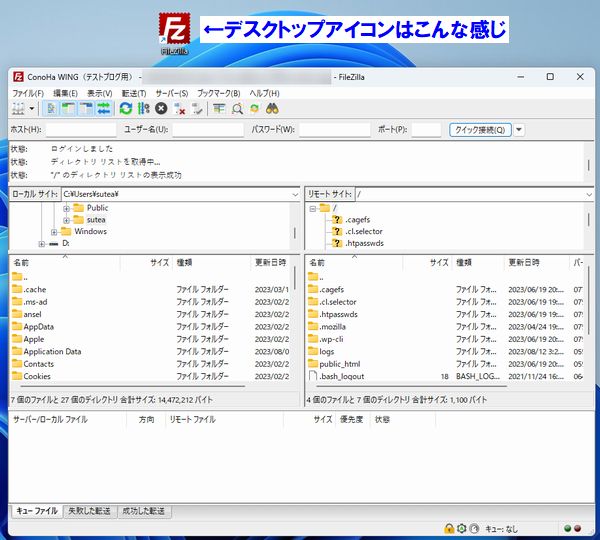Toggle message log display

coord(51,109)
